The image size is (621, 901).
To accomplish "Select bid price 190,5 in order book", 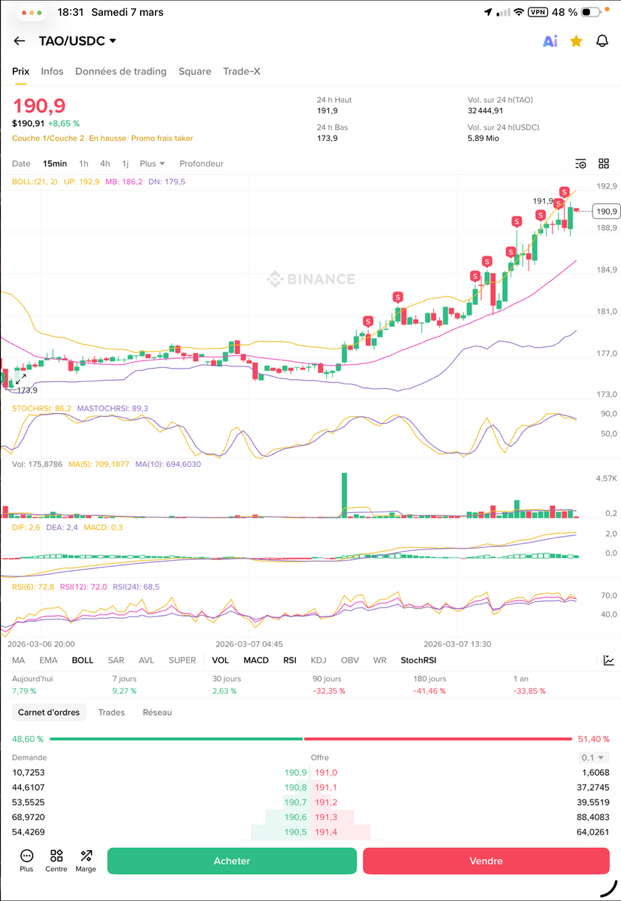I will [x=296, y=832].
